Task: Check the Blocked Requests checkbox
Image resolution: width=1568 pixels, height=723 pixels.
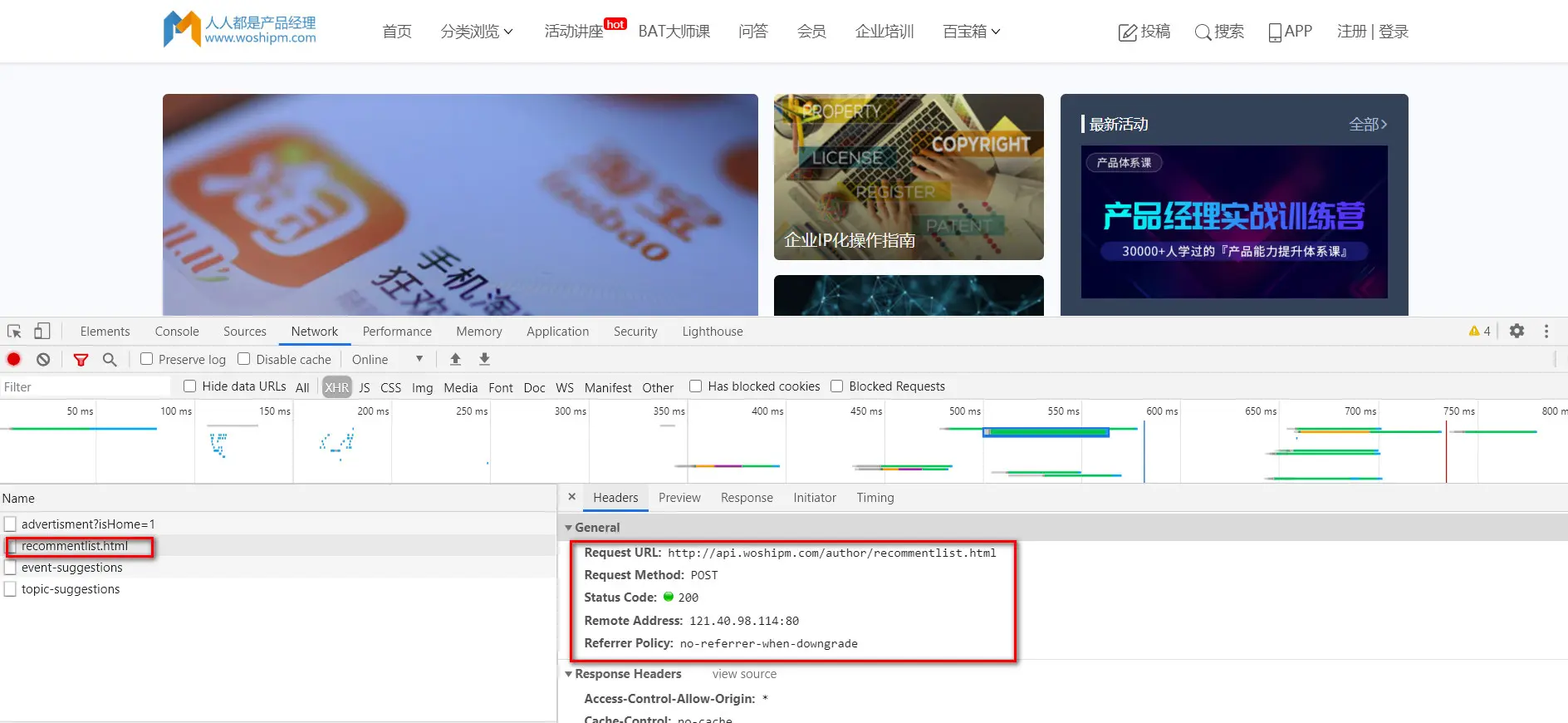Action: [837, 386]
